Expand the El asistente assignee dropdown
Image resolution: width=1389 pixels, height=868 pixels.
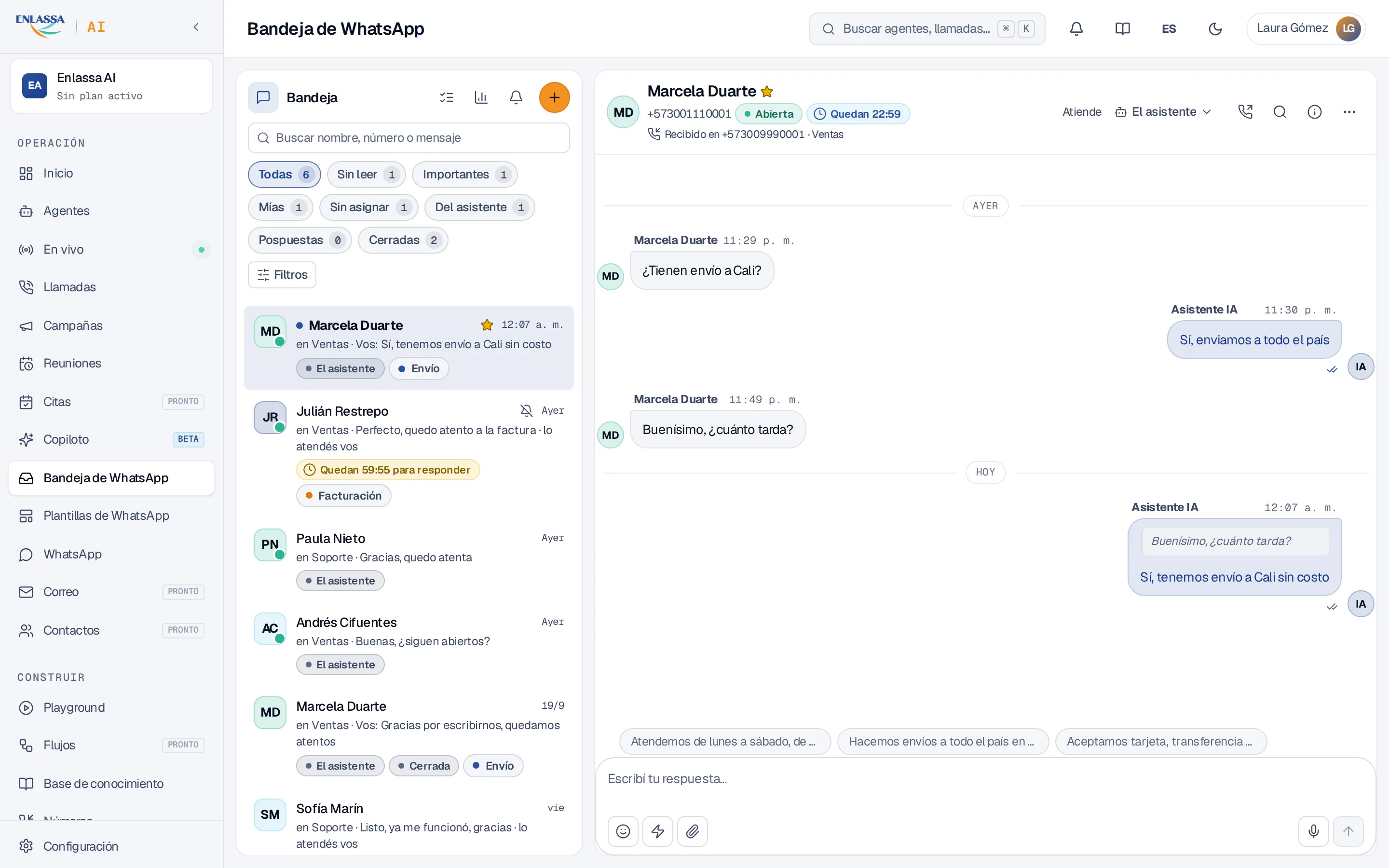coord(1163,112)
